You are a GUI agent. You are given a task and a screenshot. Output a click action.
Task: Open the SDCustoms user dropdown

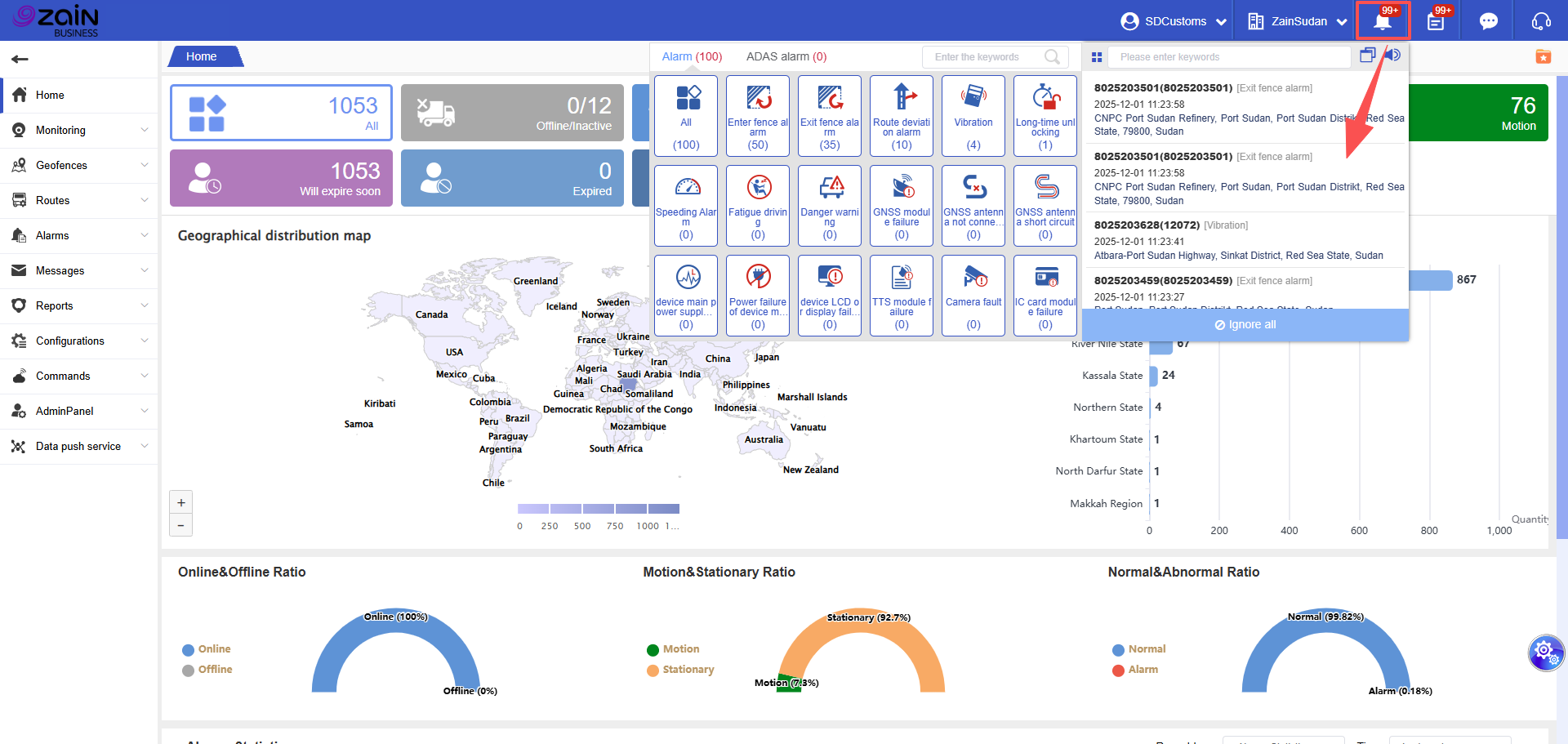point(1174,21)
